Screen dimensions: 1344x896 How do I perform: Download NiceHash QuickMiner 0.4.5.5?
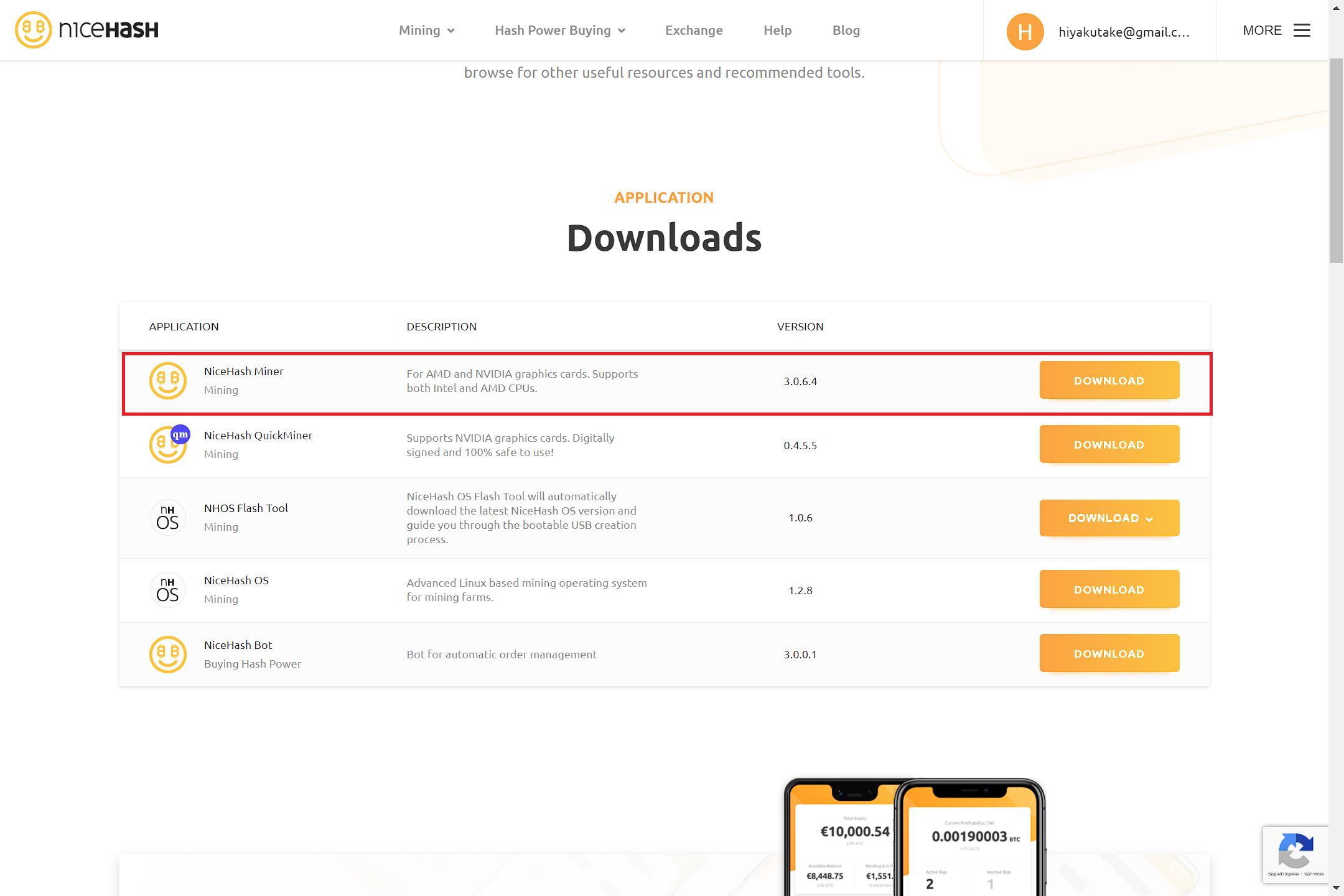point(1109,444)
